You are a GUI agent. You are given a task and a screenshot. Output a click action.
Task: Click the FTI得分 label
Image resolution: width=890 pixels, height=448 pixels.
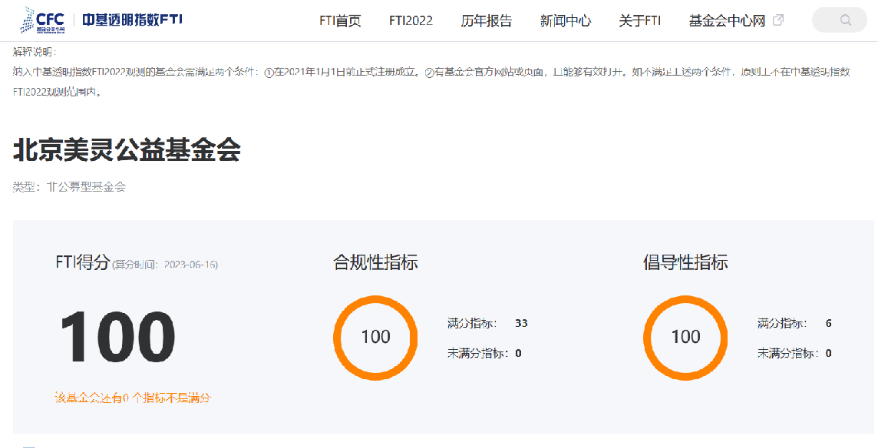82,262
